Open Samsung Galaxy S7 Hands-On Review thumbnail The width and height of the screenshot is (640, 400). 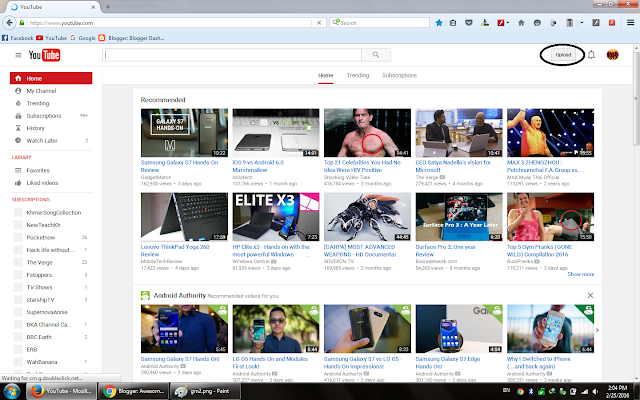[184, 133]
